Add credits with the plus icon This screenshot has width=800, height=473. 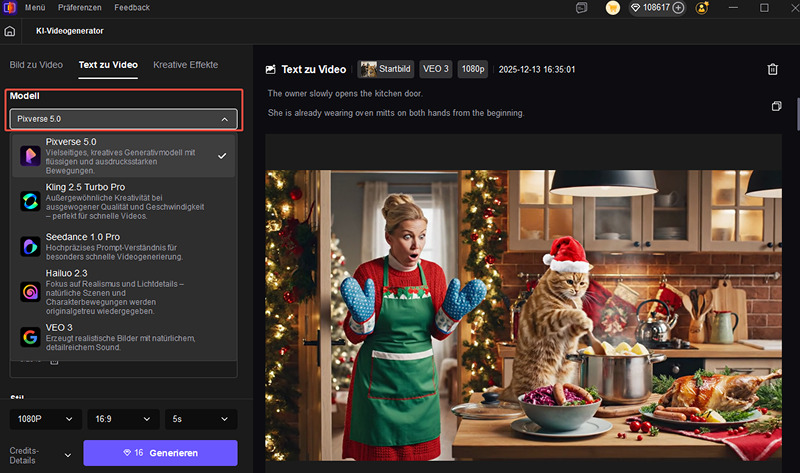[678, 8]
